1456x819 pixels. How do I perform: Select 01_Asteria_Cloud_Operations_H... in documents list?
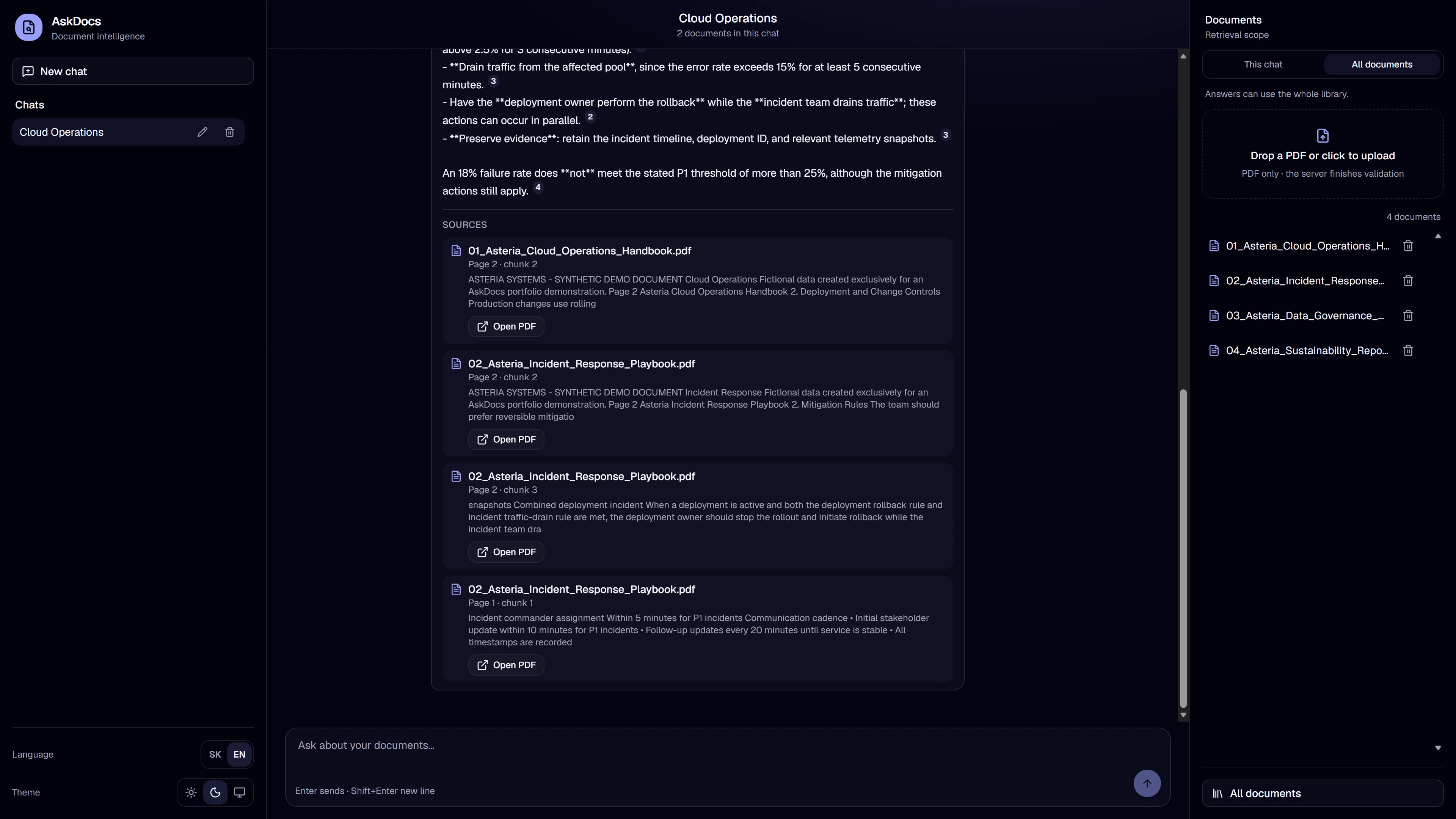tap(1307, 246)
